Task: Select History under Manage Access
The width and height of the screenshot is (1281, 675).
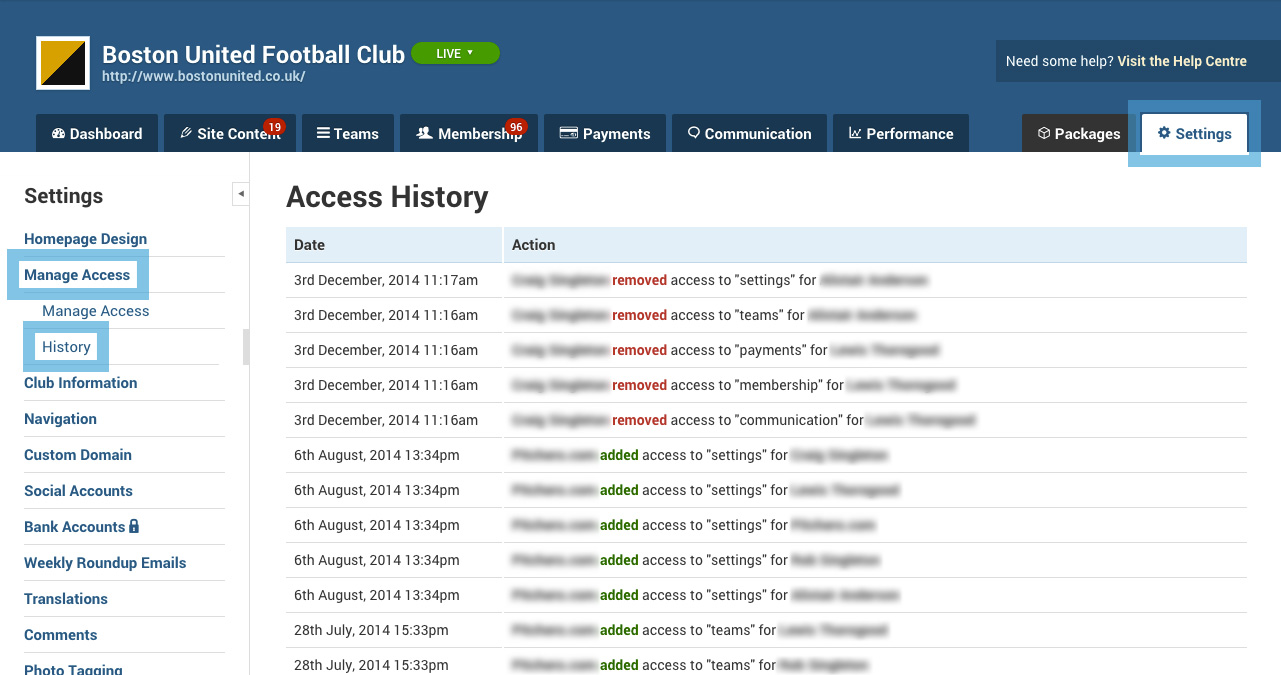Action: pyautogui.click(x=66, y=347)
